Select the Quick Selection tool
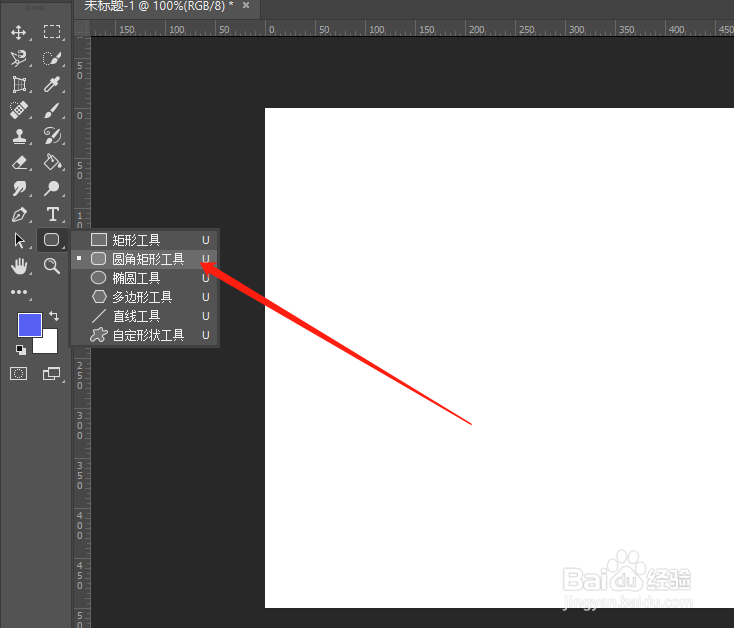 (51, 58)
